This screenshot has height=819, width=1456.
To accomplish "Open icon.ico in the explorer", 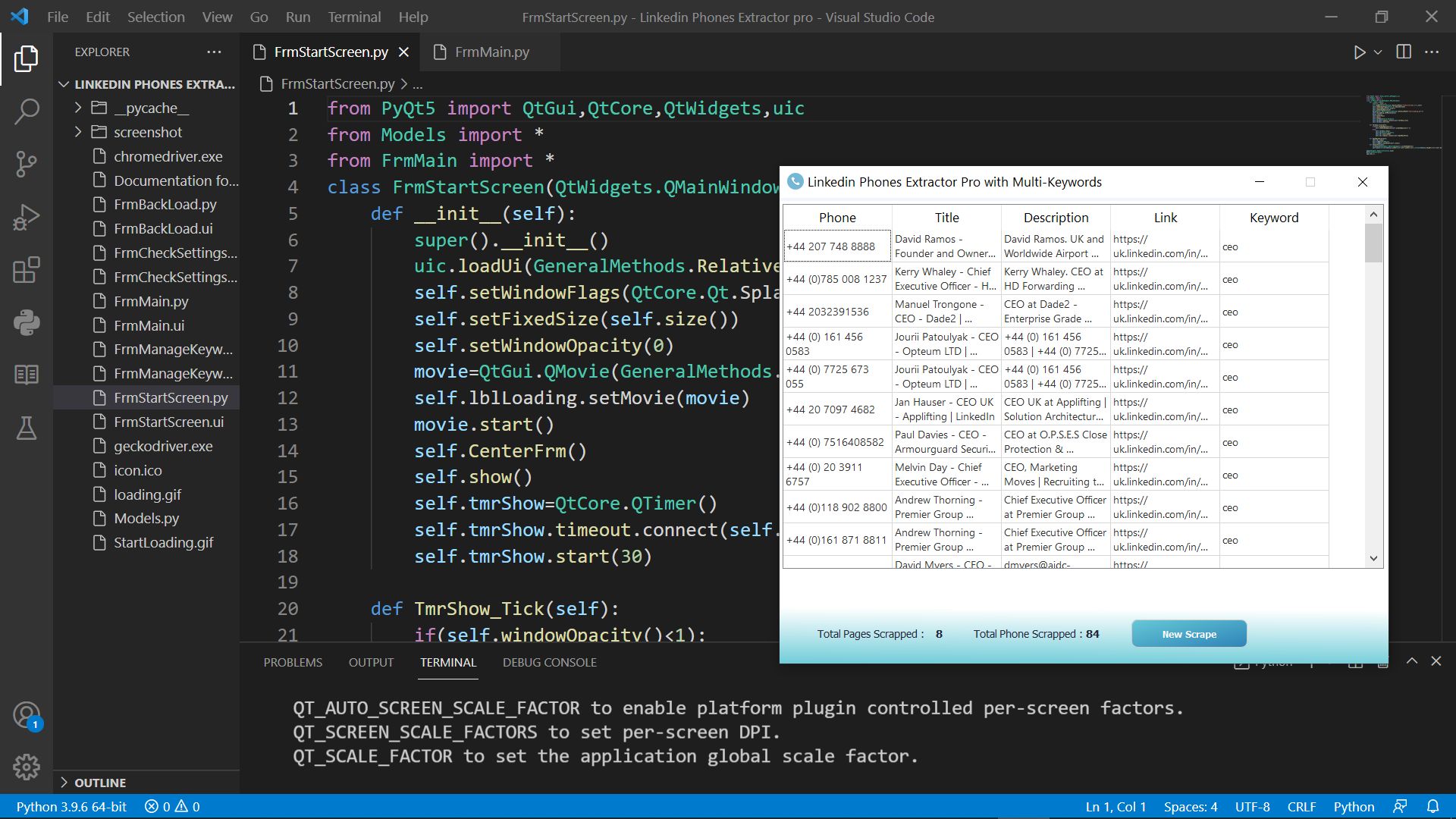I will click(x=137, y=470).
